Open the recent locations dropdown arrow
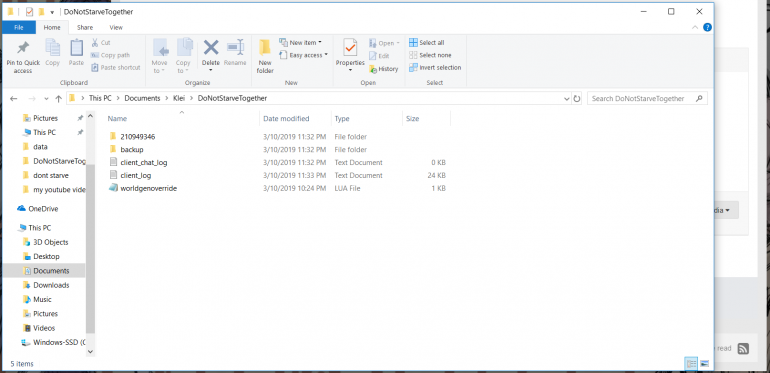Screen dimensions: 770x373 tap(47, 99)
